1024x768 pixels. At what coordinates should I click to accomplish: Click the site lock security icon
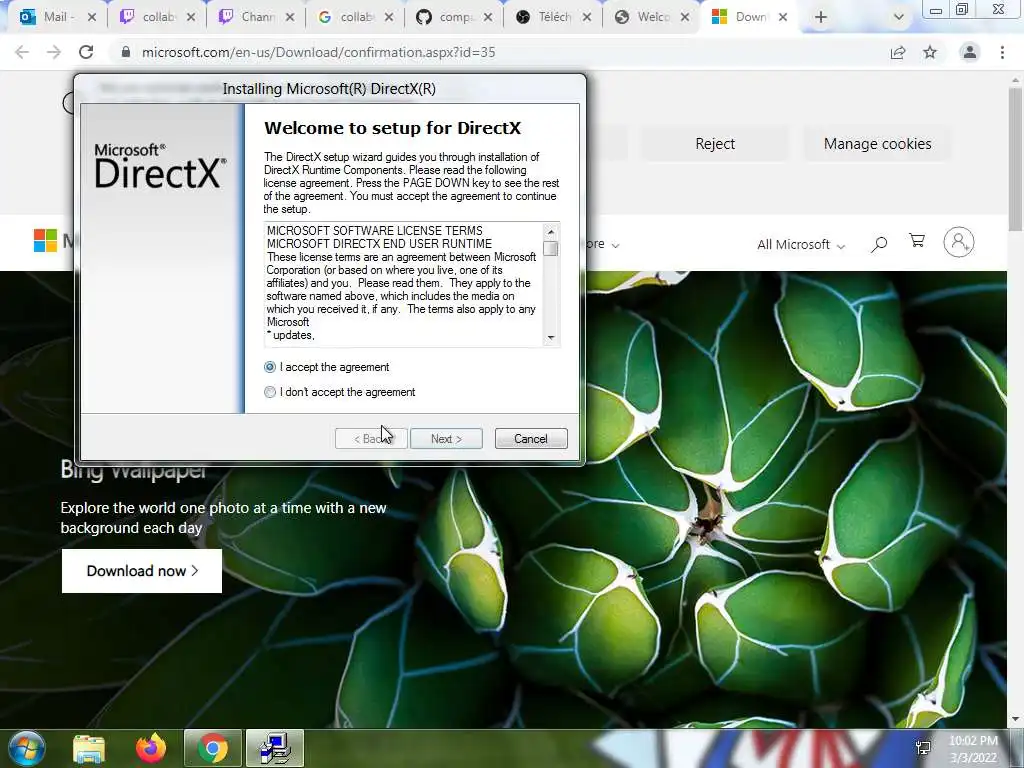(x=126, y=52)
